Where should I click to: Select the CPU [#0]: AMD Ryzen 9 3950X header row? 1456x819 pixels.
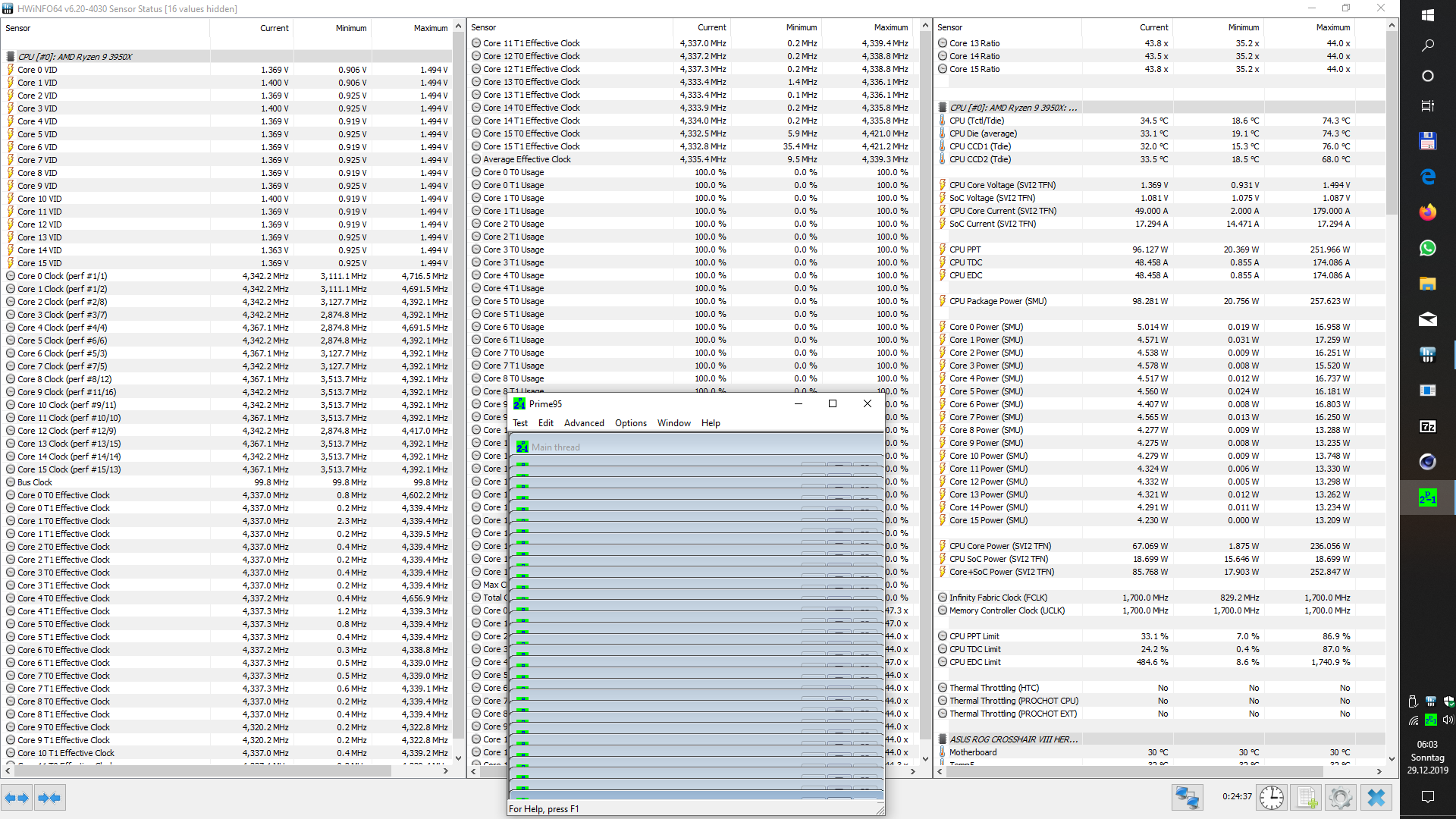pyautogui.click(x=74, y=57)
